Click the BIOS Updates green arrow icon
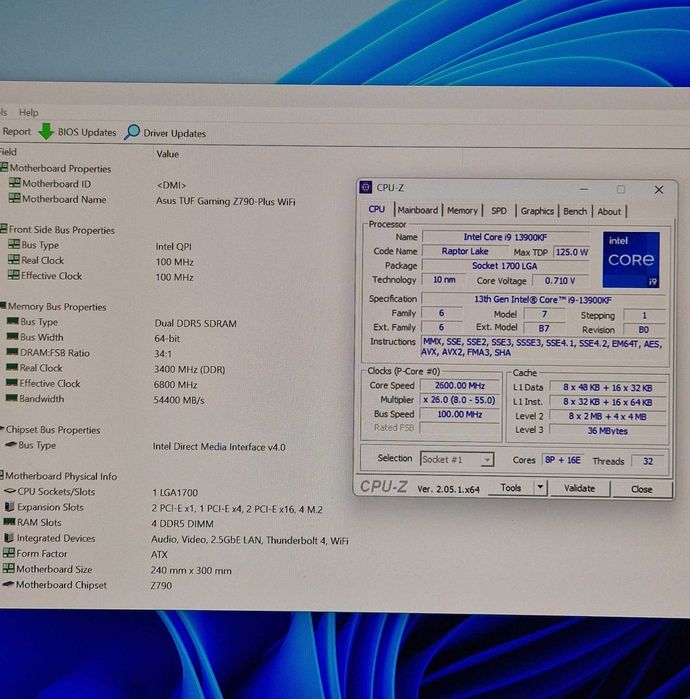690x699 pixels. [x=46, y=131]
